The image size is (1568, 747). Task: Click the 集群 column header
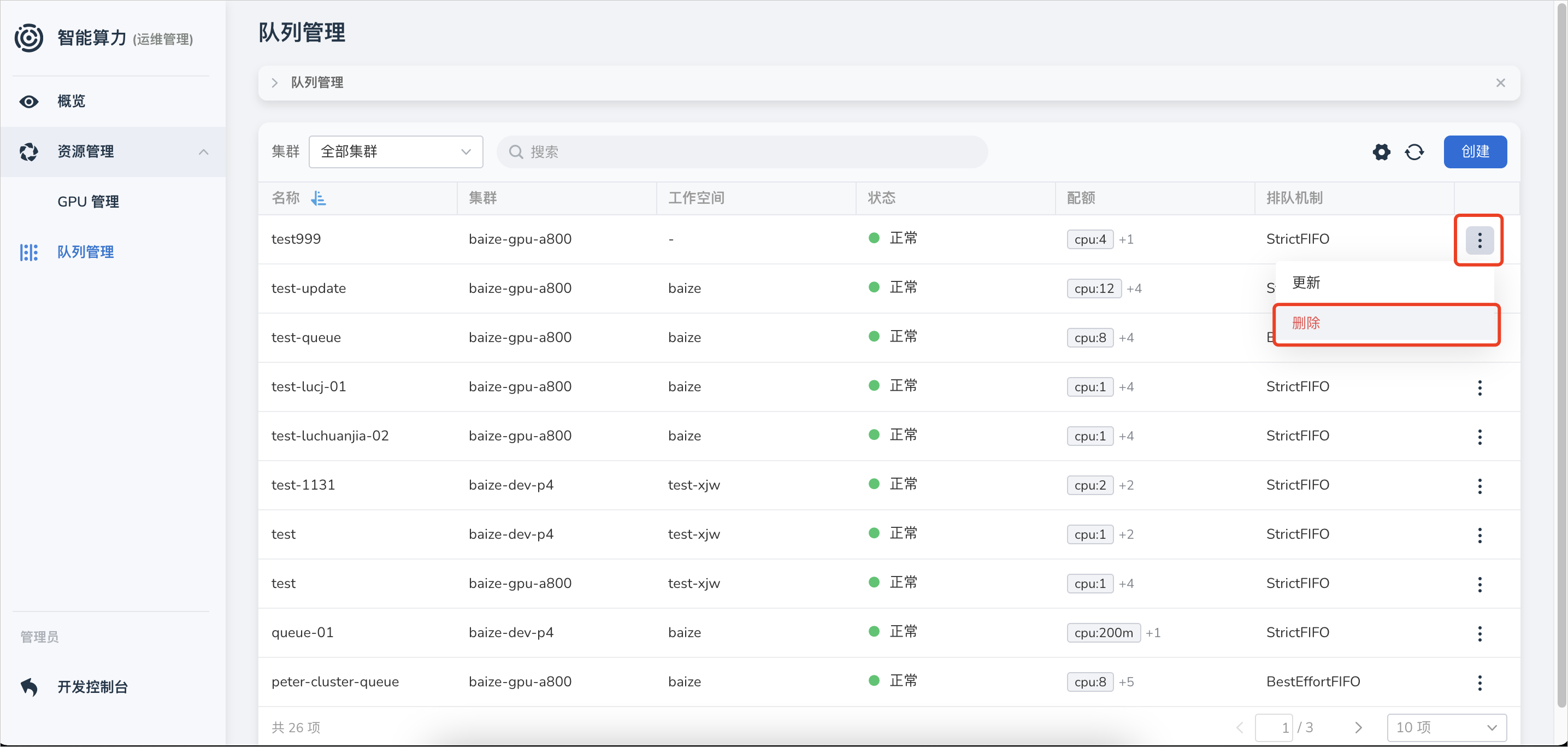[483, 198]
